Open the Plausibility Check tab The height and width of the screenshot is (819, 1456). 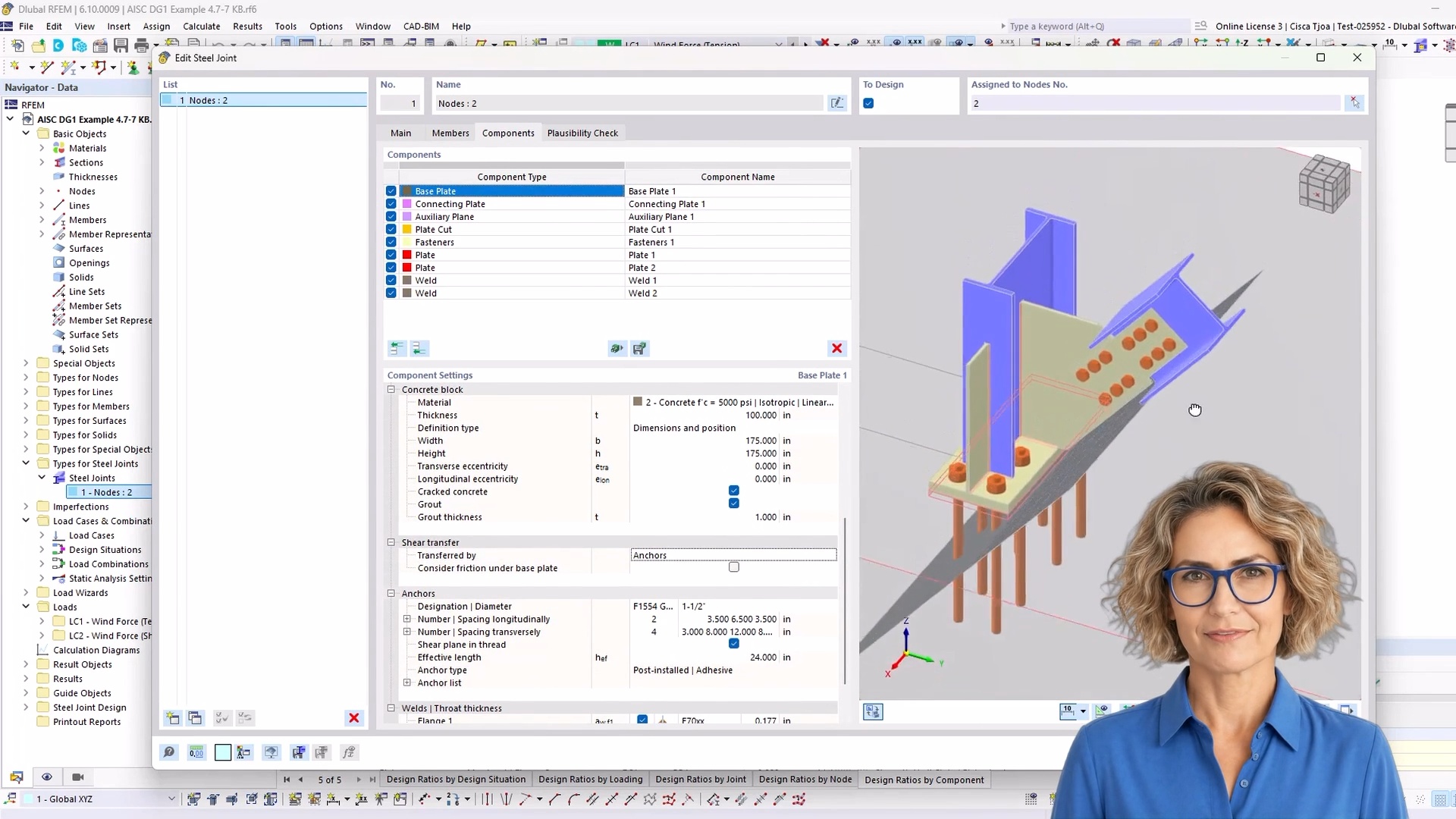pos(582,133)
